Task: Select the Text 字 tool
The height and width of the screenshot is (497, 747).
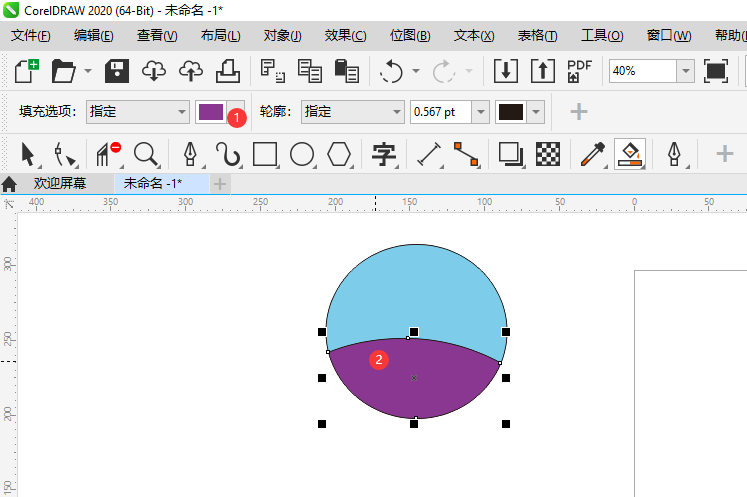Action: click(384, 154)
